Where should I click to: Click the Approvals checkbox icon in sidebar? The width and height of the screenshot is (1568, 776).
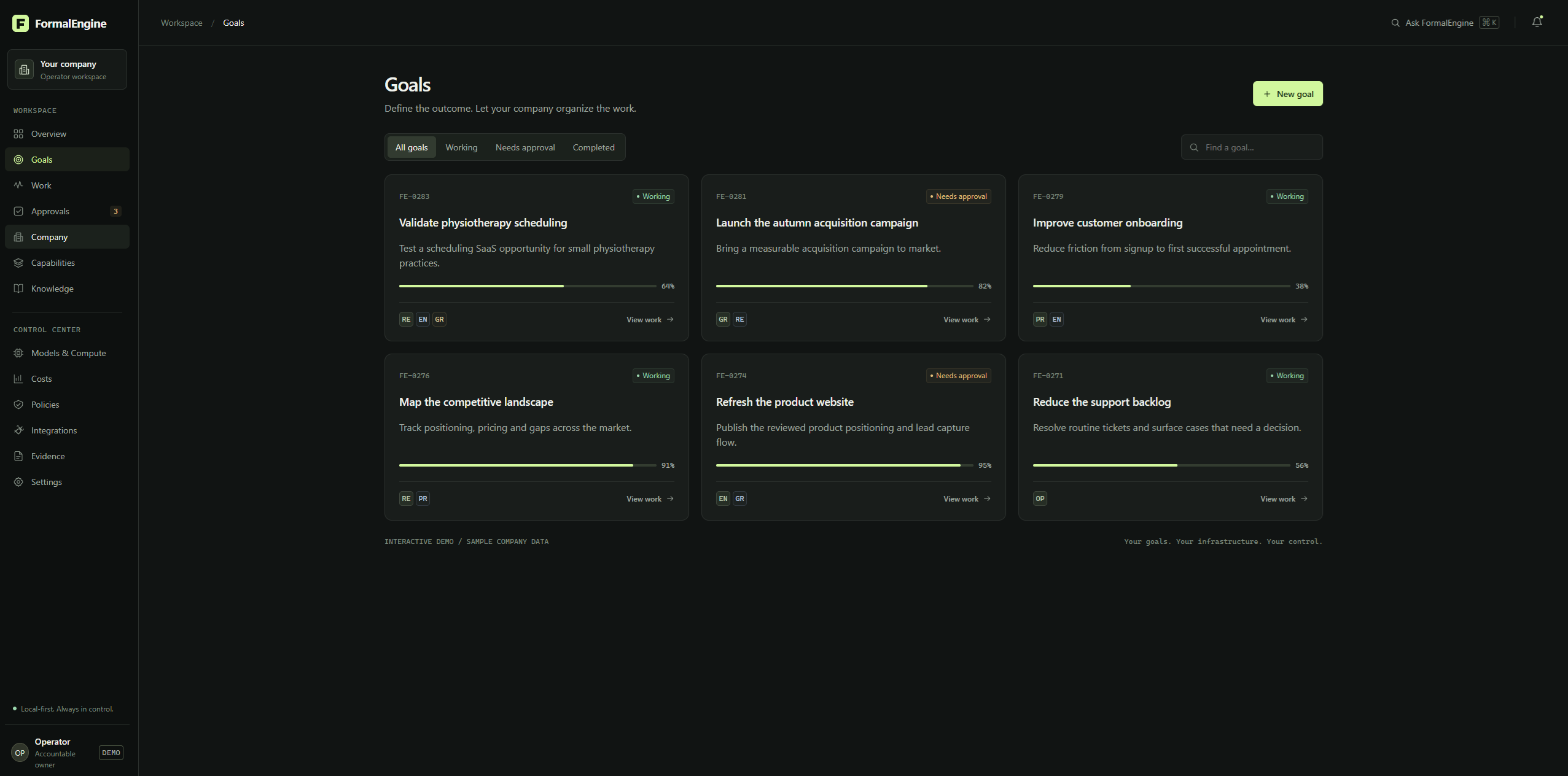coord(18,211)
